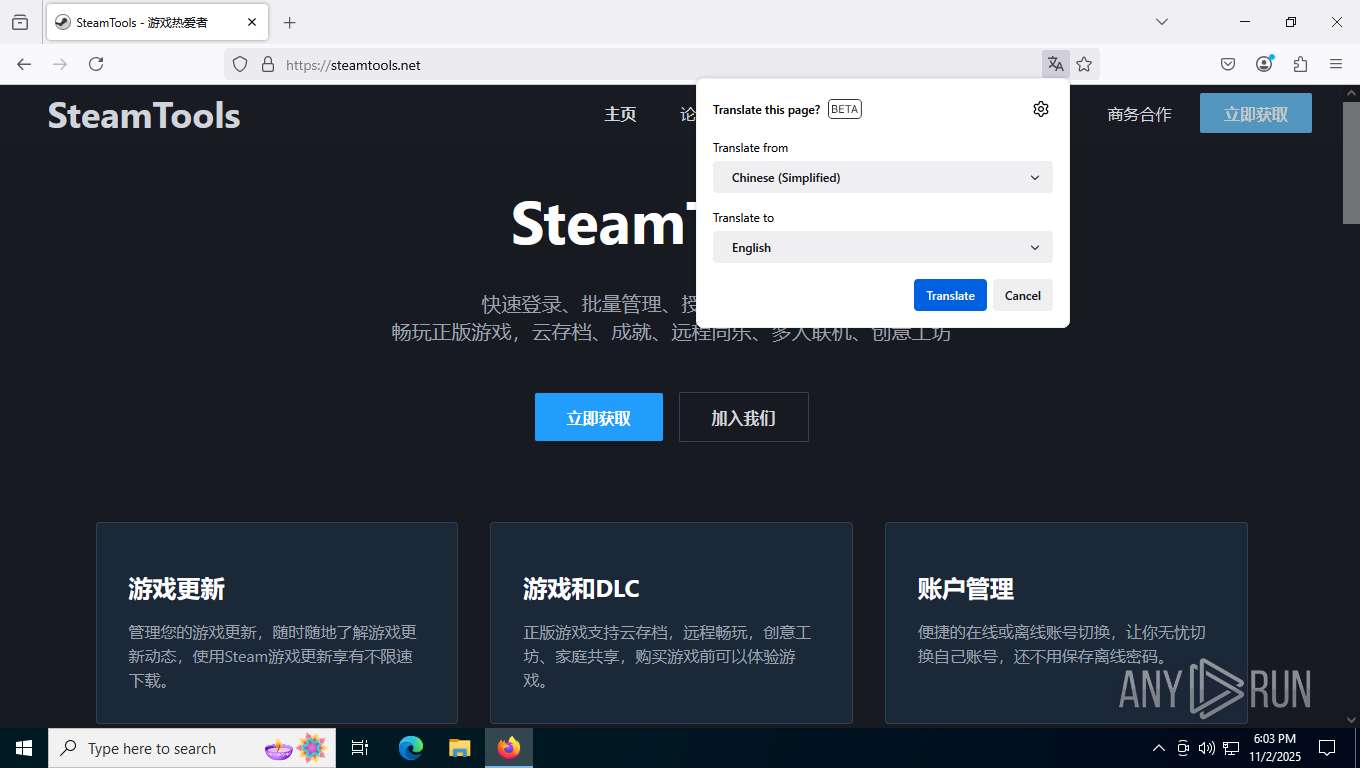Click the 游戏更新 card heading
This screenshot has width=1360, height=768.
coord(176,589)
